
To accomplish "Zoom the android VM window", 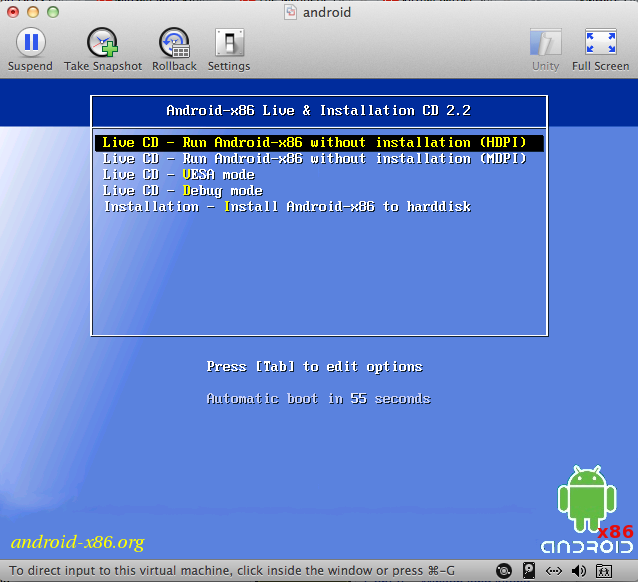I will (x=53, y=12).
